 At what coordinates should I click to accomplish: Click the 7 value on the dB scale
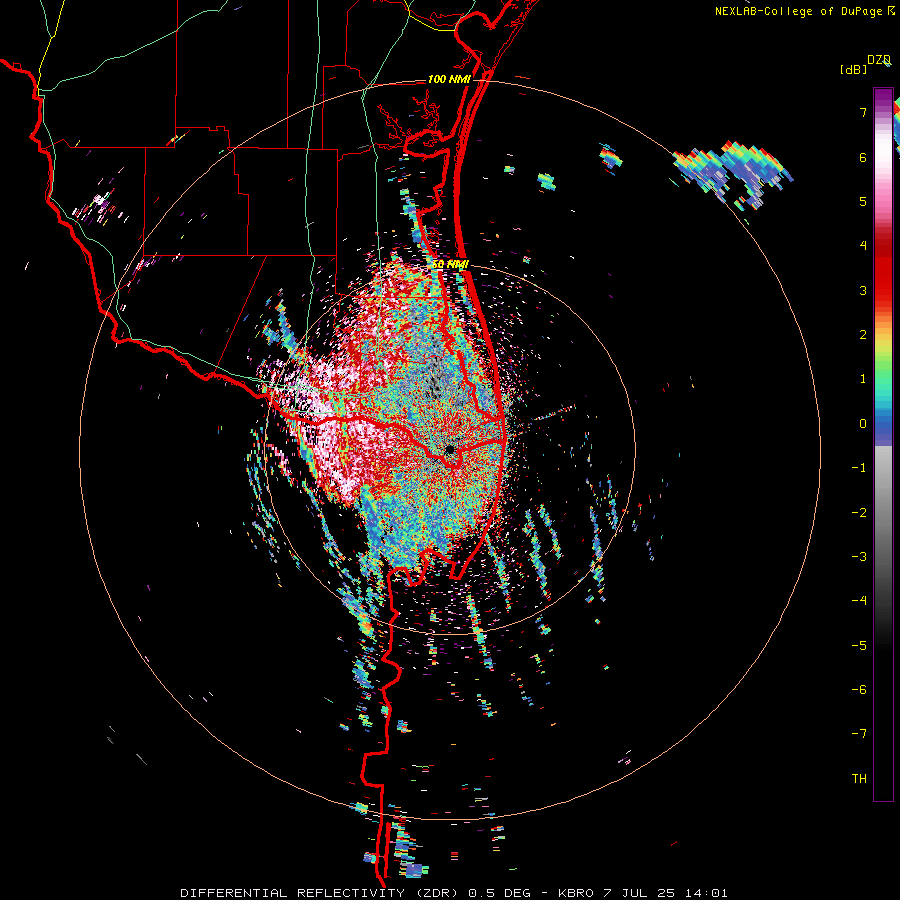(x=863, y=112)
